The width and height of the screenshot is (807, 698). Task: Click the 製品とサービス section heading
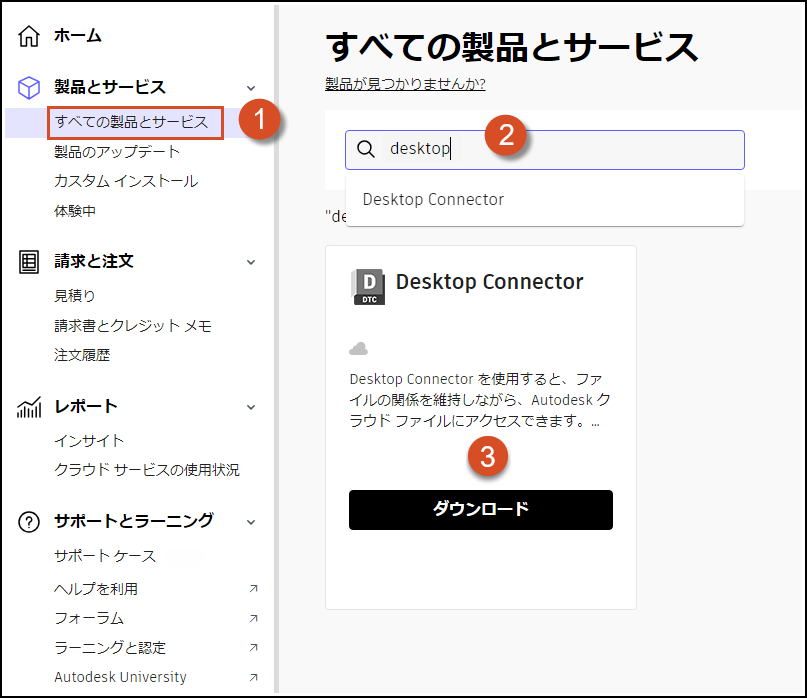point(110,88)
